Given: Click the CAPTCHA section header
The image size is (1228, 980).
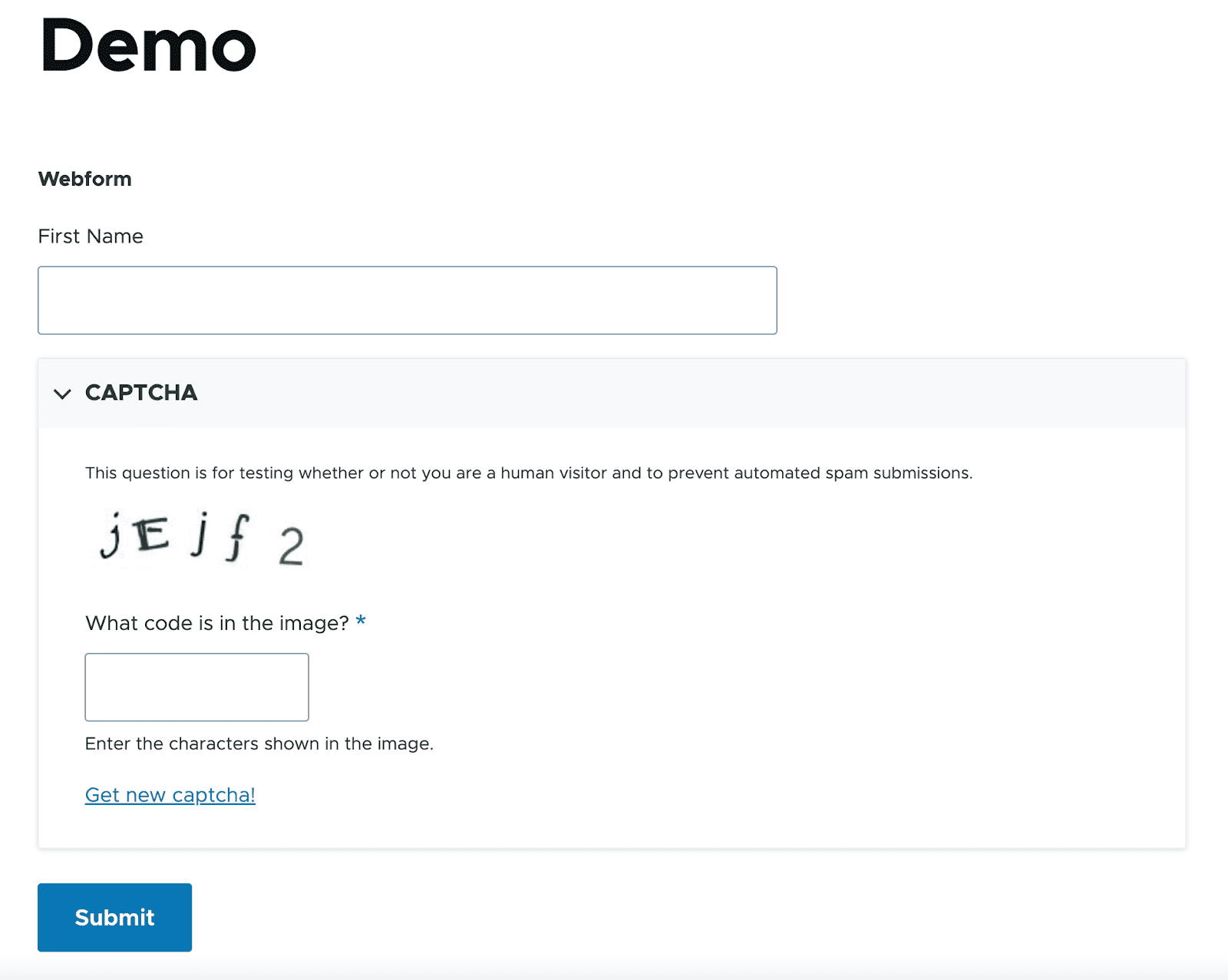Looking at the screenshot, I should pos(141,393).
